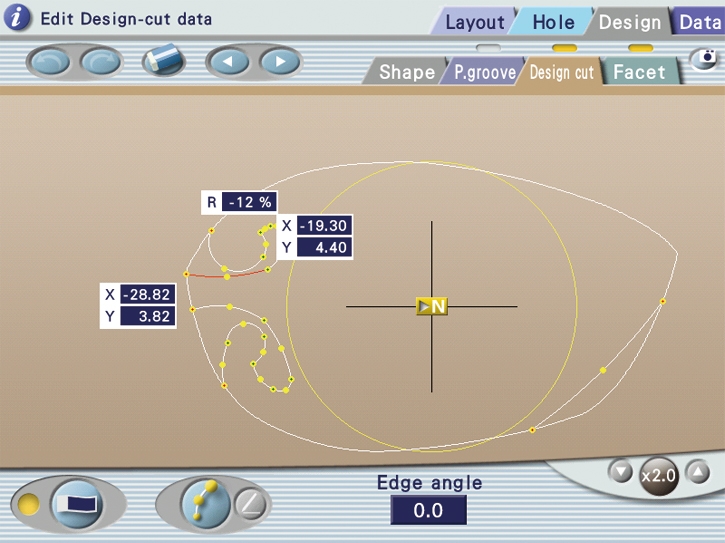The height and width of the screenshot is (543, 725).
Task: Go to next point with right arrow
Action: click(281, 62)
